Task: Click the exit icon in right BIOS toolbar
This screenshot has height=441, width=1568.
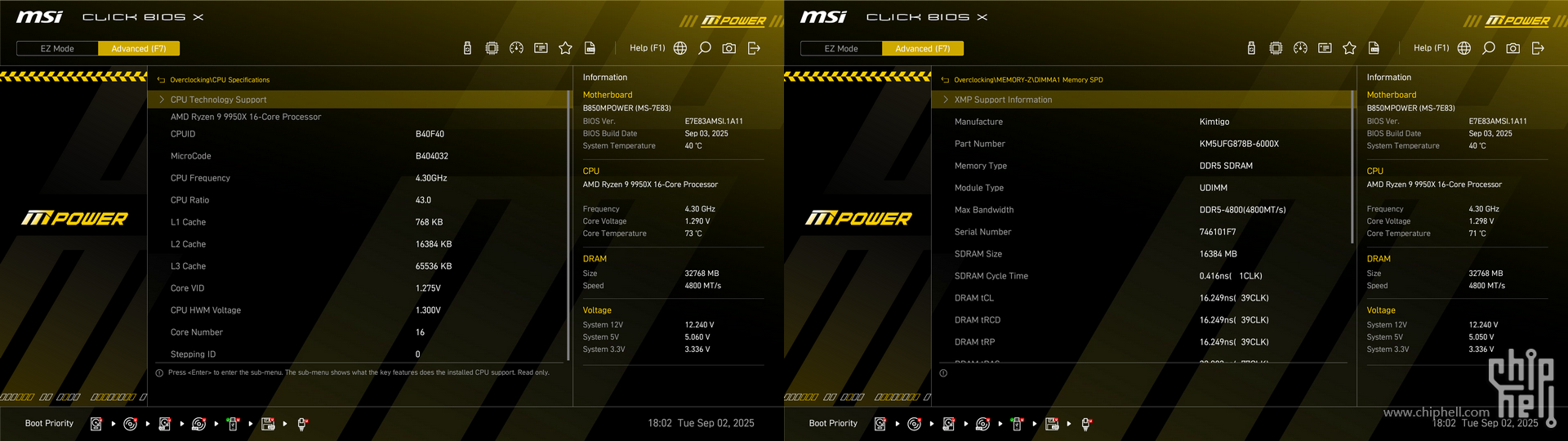Action: pyautogui.click(x=1538, y=48)
